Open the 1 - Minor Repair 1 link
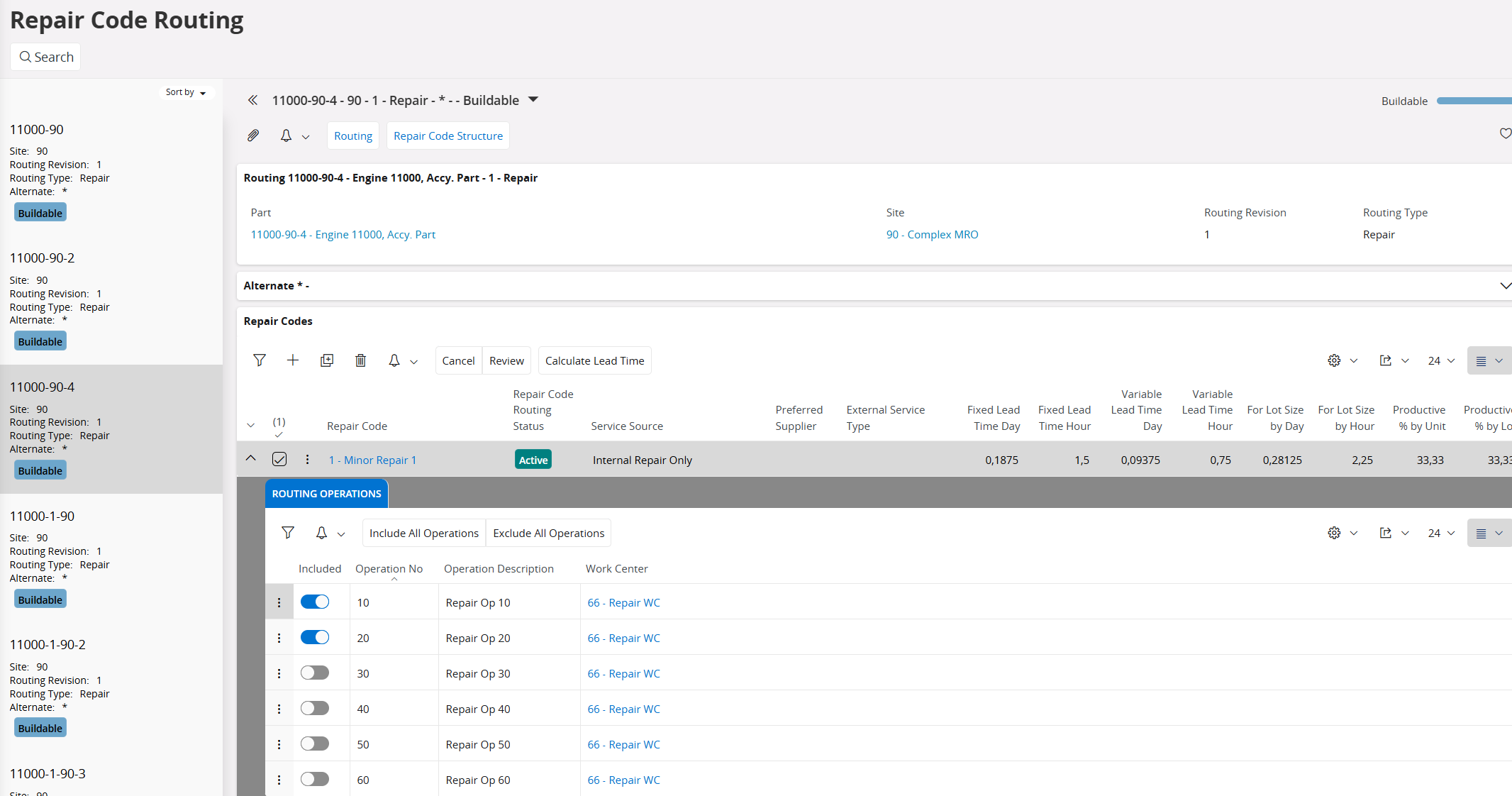The image size is (1512, 796). point(372,460)
